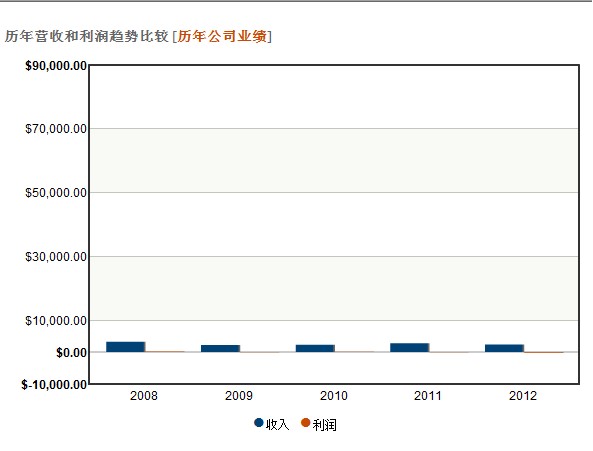The image size is (593, 451).
Task: Select the 2008 revenue bar
Action: [x=126, y=347]
